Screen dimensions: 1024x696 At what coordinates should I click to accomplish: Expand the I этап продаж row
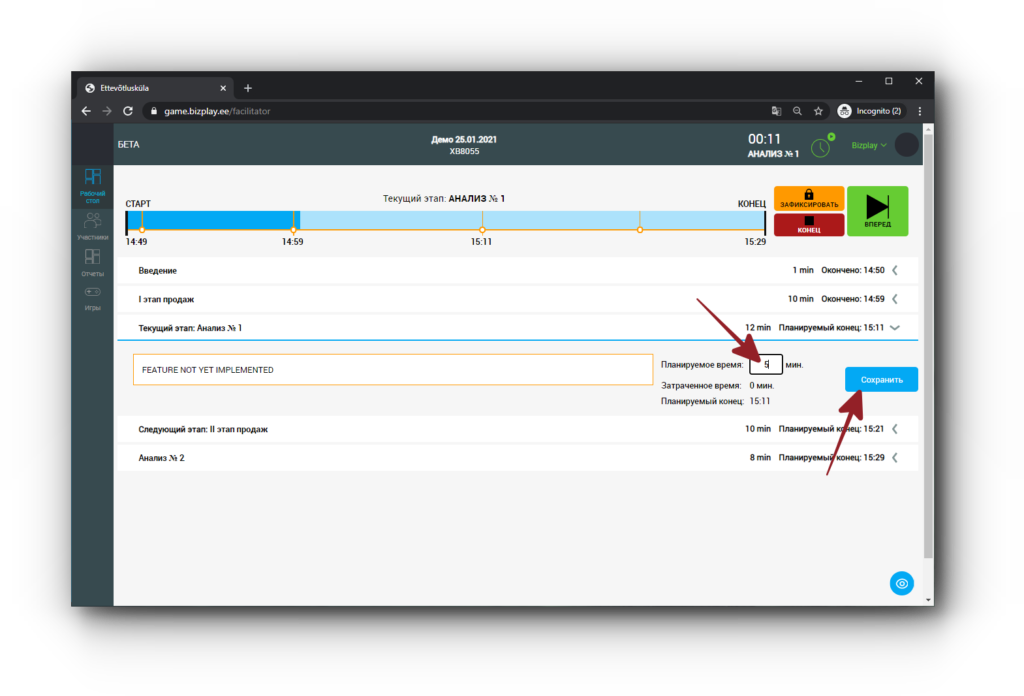896,299
